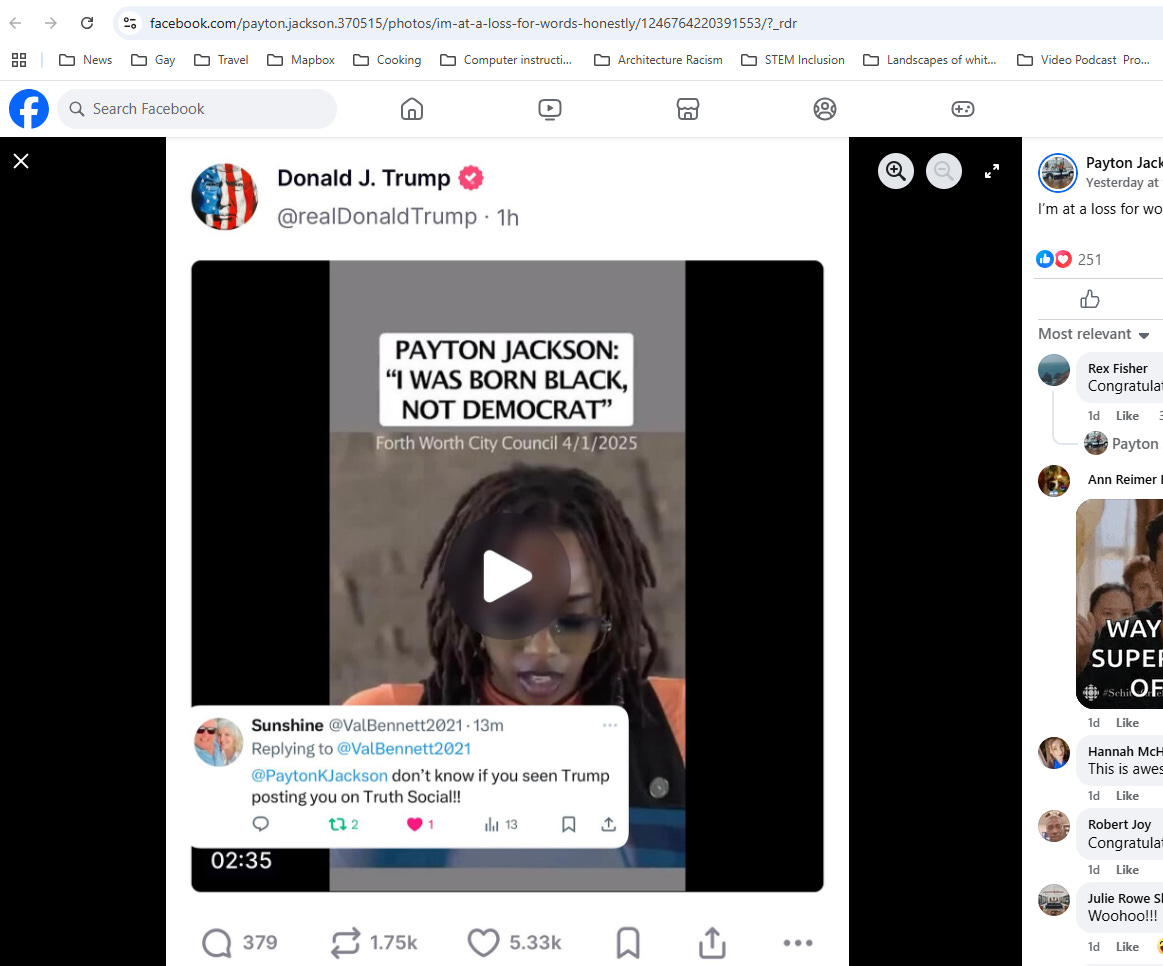Click the @ValBennett2021 replying-to link
Viewport: 1163px width, 966px height.
click(x=404, y=749)
